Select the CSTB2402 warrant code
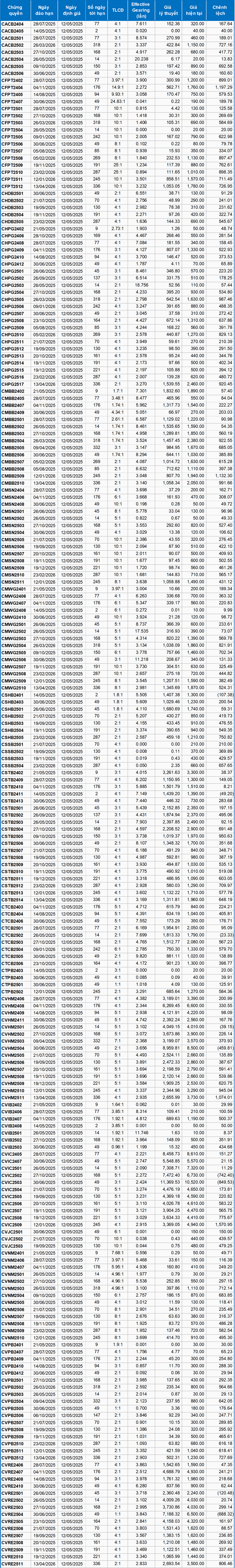 coord(13,774)
